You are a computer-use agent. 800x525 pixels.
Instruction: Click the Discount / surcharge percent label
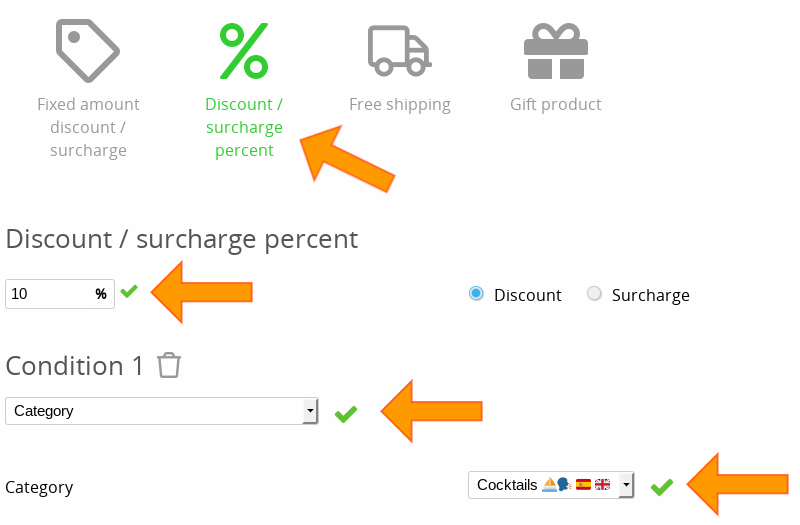(244, 127)
